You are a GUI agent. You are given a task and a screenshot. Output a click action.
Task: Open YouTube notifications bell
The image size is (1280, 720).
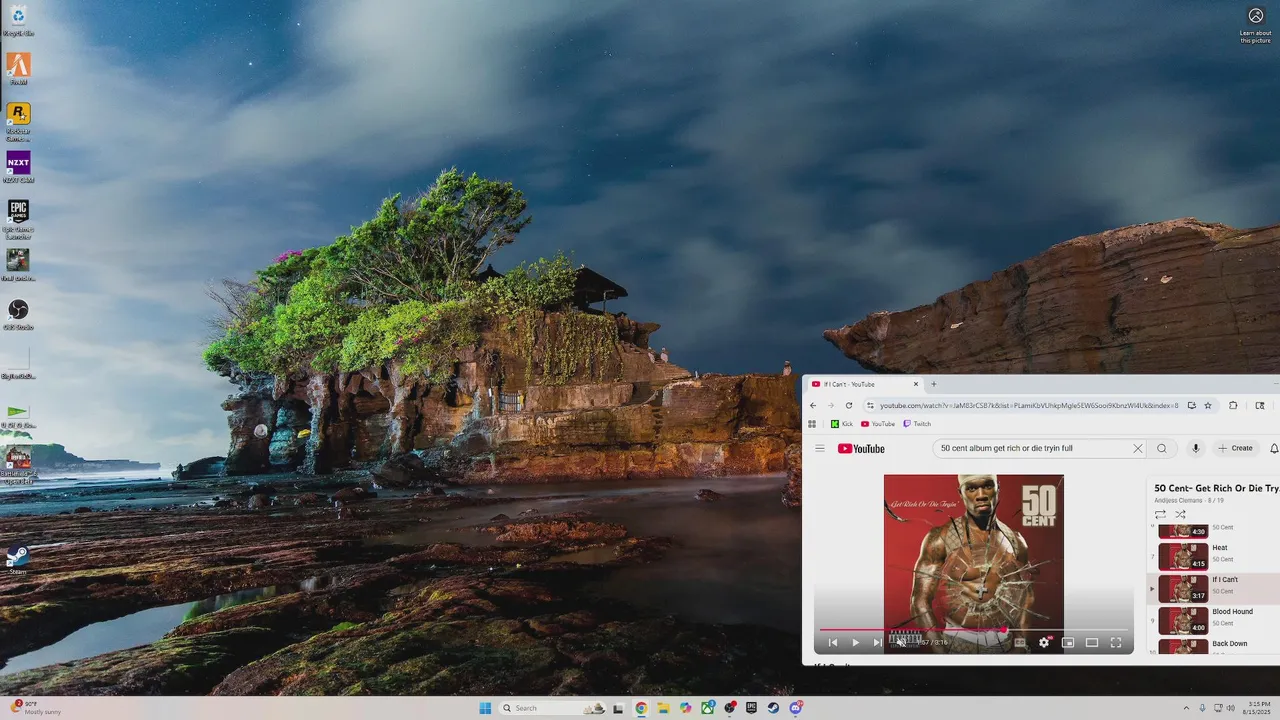[x=1274, y=448]
